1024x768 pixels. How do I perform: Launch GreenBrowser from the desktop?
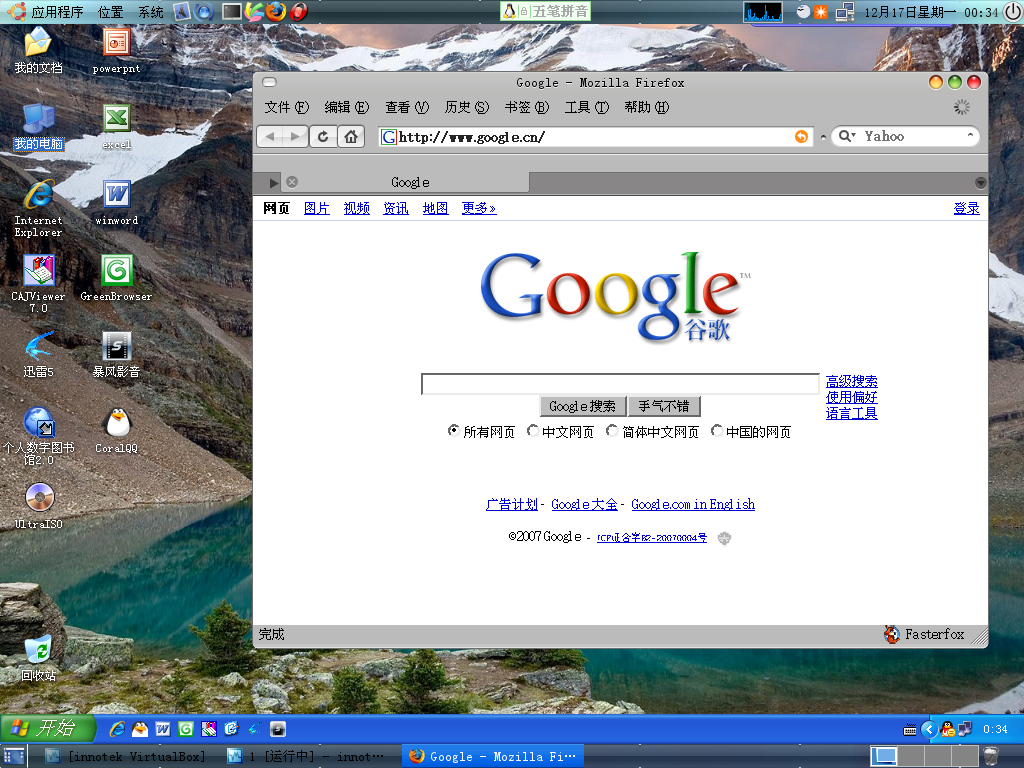116,278
